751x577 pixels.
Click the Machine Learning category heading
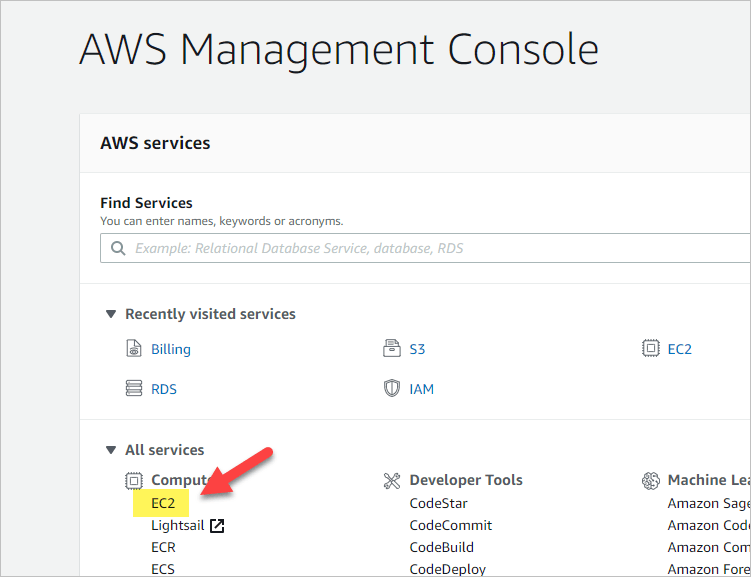coord(709,480)
